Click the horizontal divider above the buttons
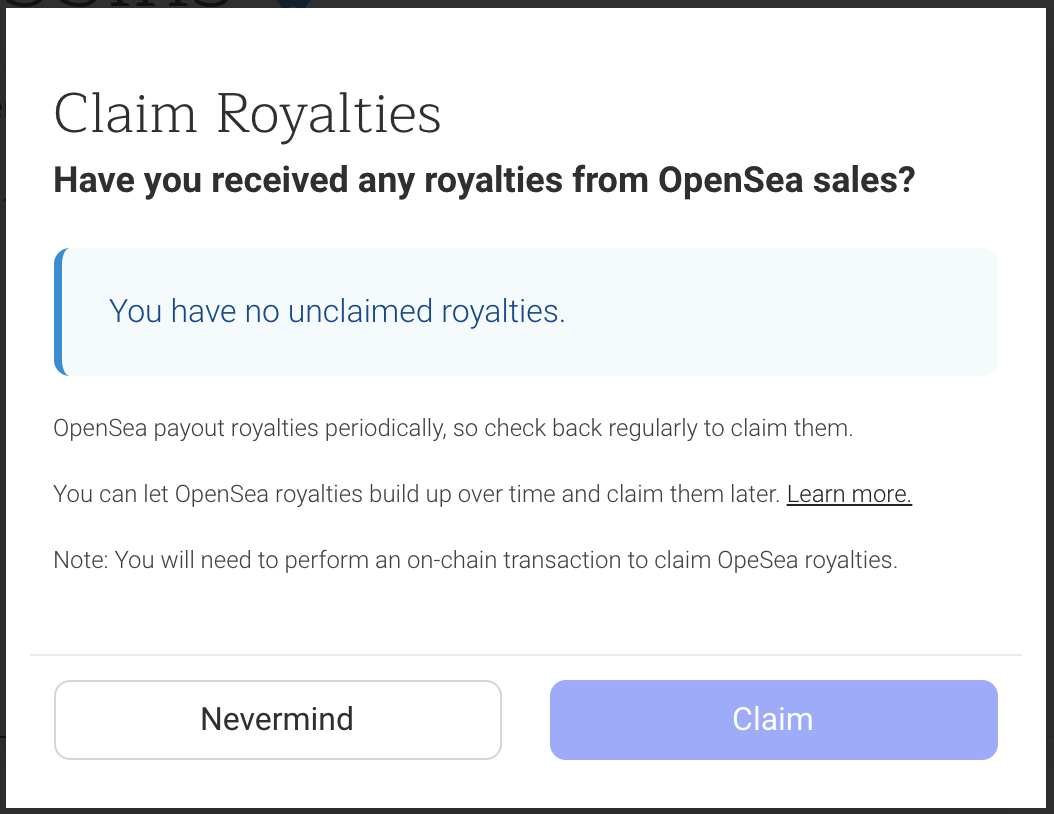1054x814 pixels. pos(526,654)
